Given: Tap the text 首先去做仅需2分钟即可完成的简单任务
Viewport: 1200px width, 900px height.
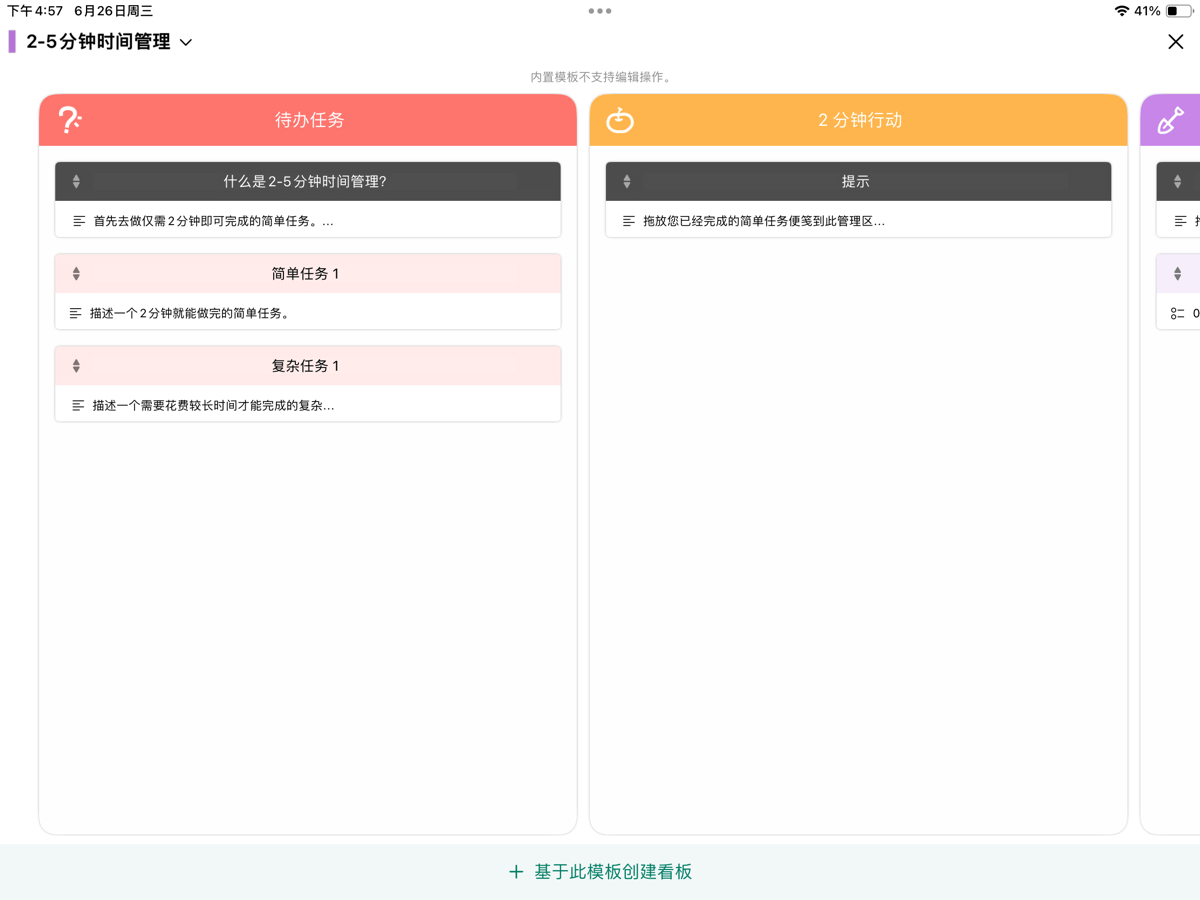Looking at the screenshot, I should 213,221.
